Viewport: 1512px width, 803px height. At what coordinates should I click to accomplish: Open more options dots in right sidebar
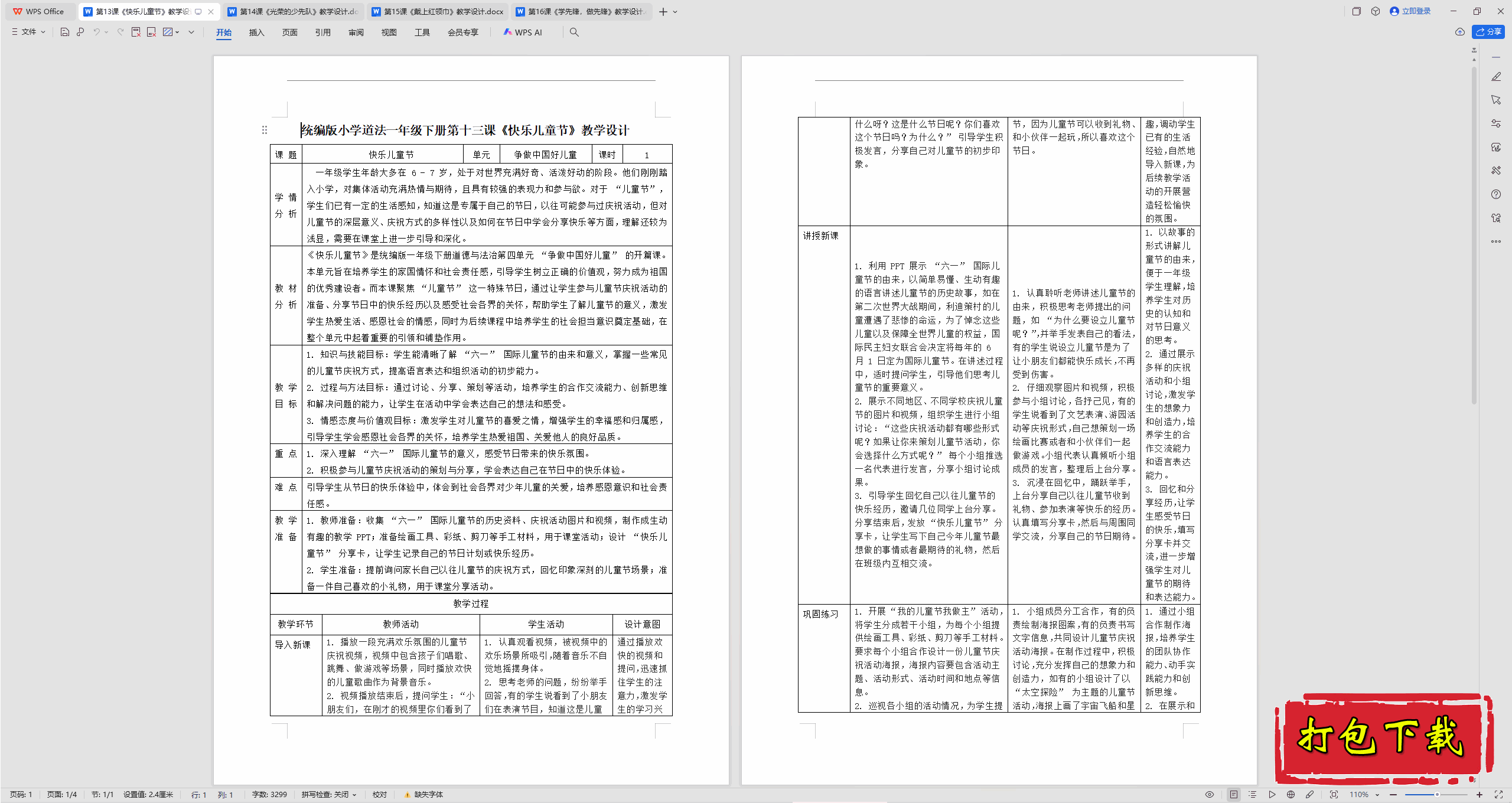coord(1496,241)
